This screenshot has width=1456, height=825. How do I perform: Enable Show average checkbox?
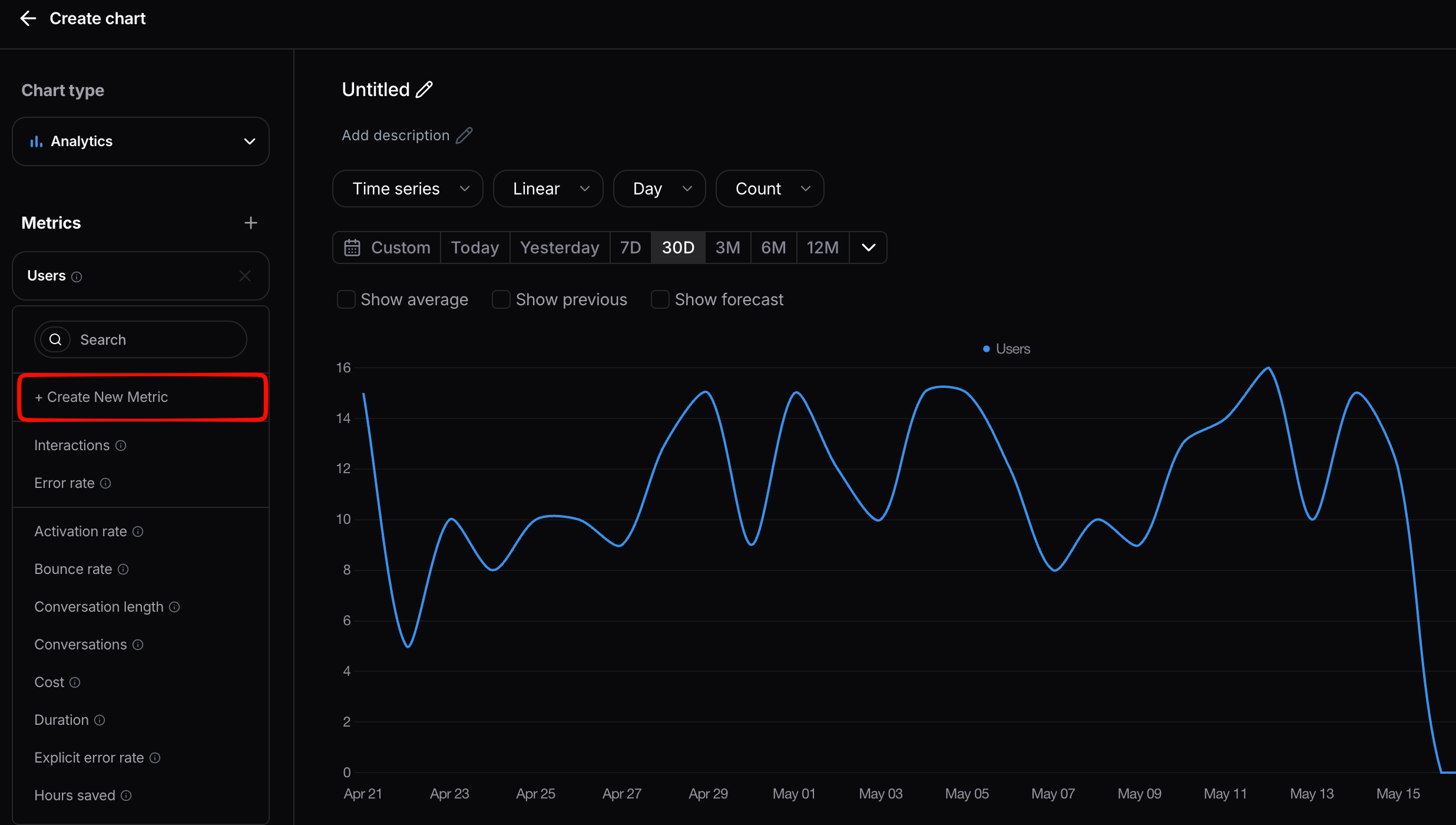coord(346,299)
